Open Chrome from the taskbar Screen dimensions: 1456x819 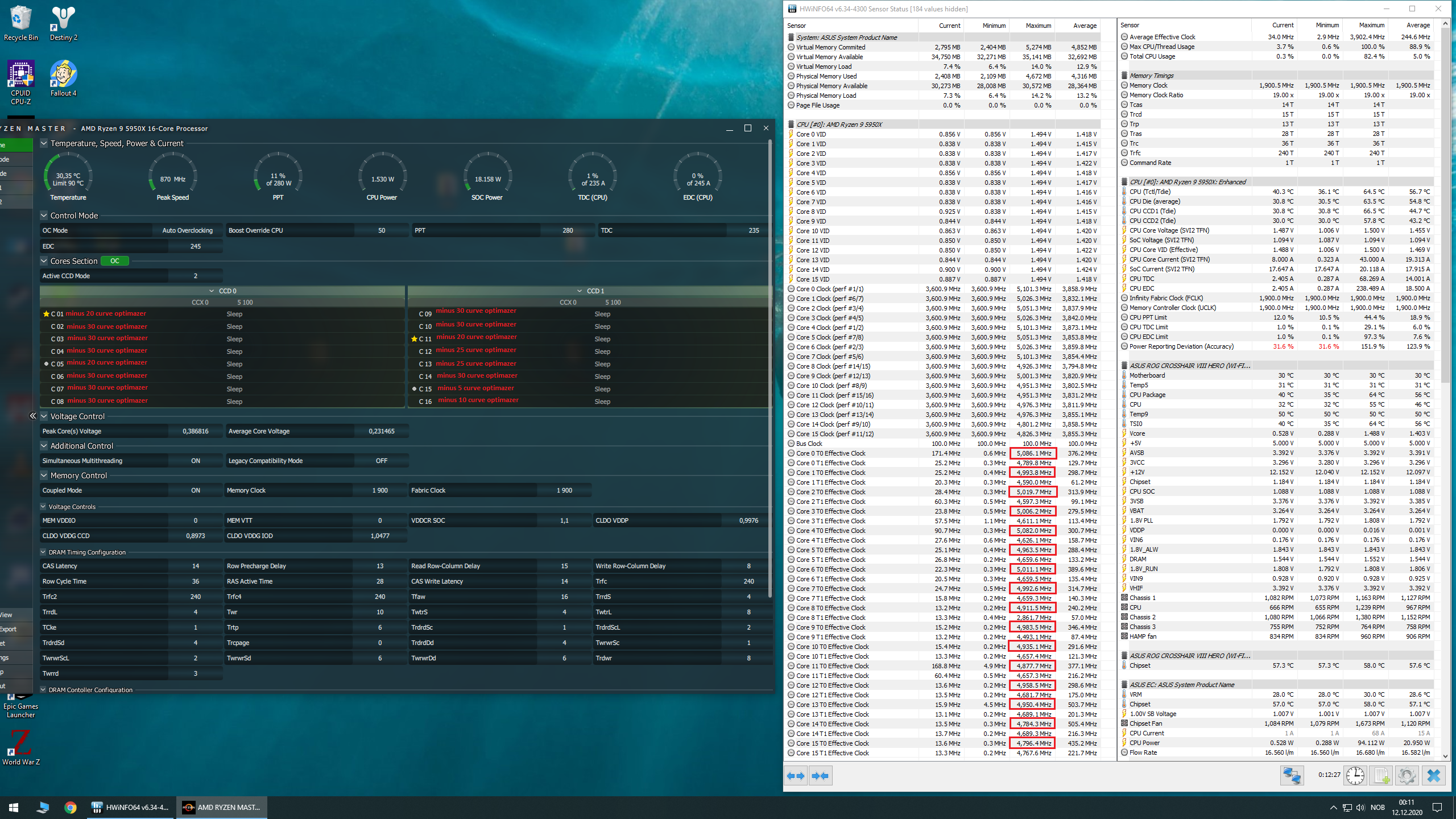click(x=71, y=807)
